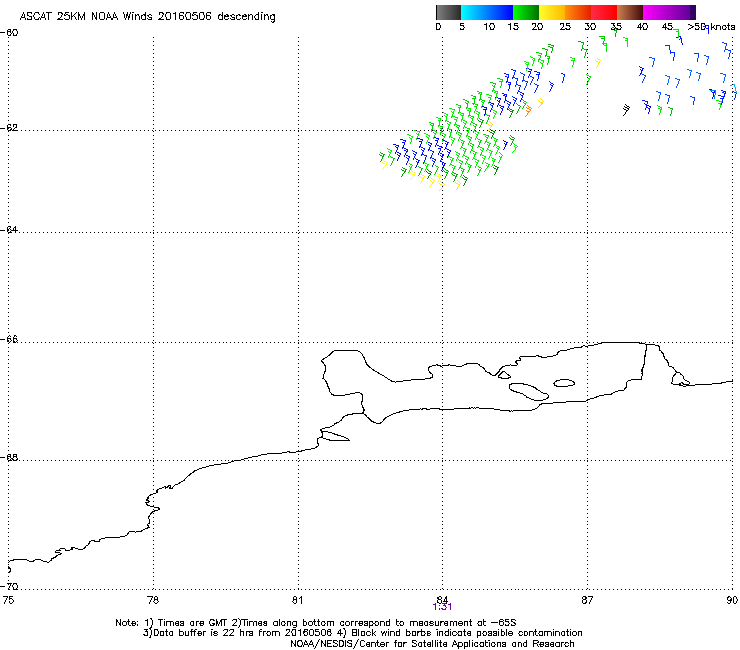This screenshot has width=740, height=650.
Task: Click the "30" label under the color bar
Action: pos(590,27)
